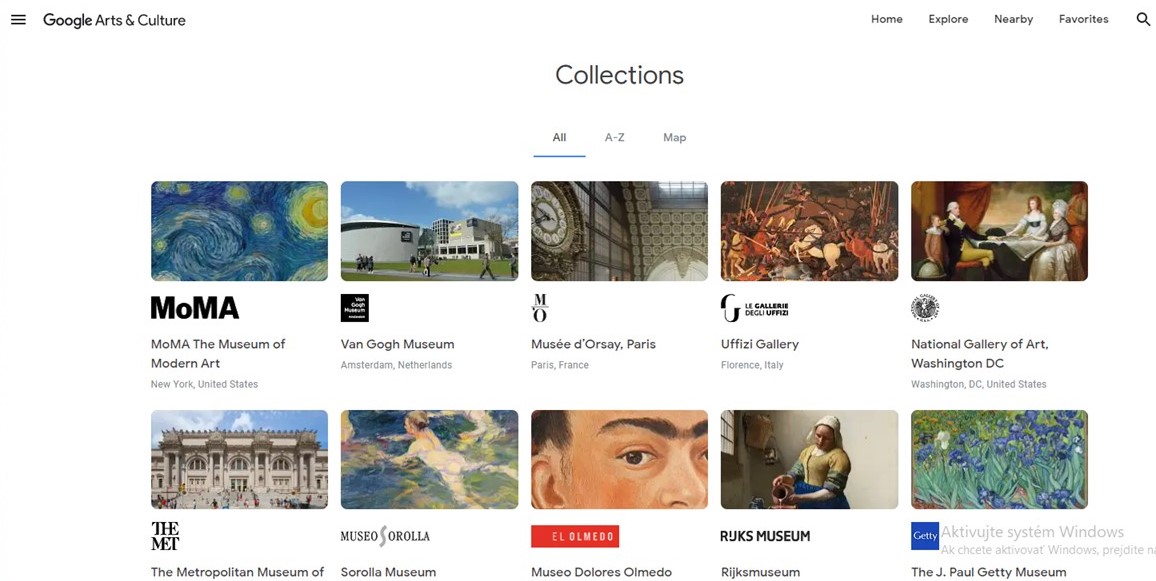Click the 'Amsterdam, Netherlands' location text
Viewport: 1156px width, 581px height.
pyautogui.click(x=397, y=365)
